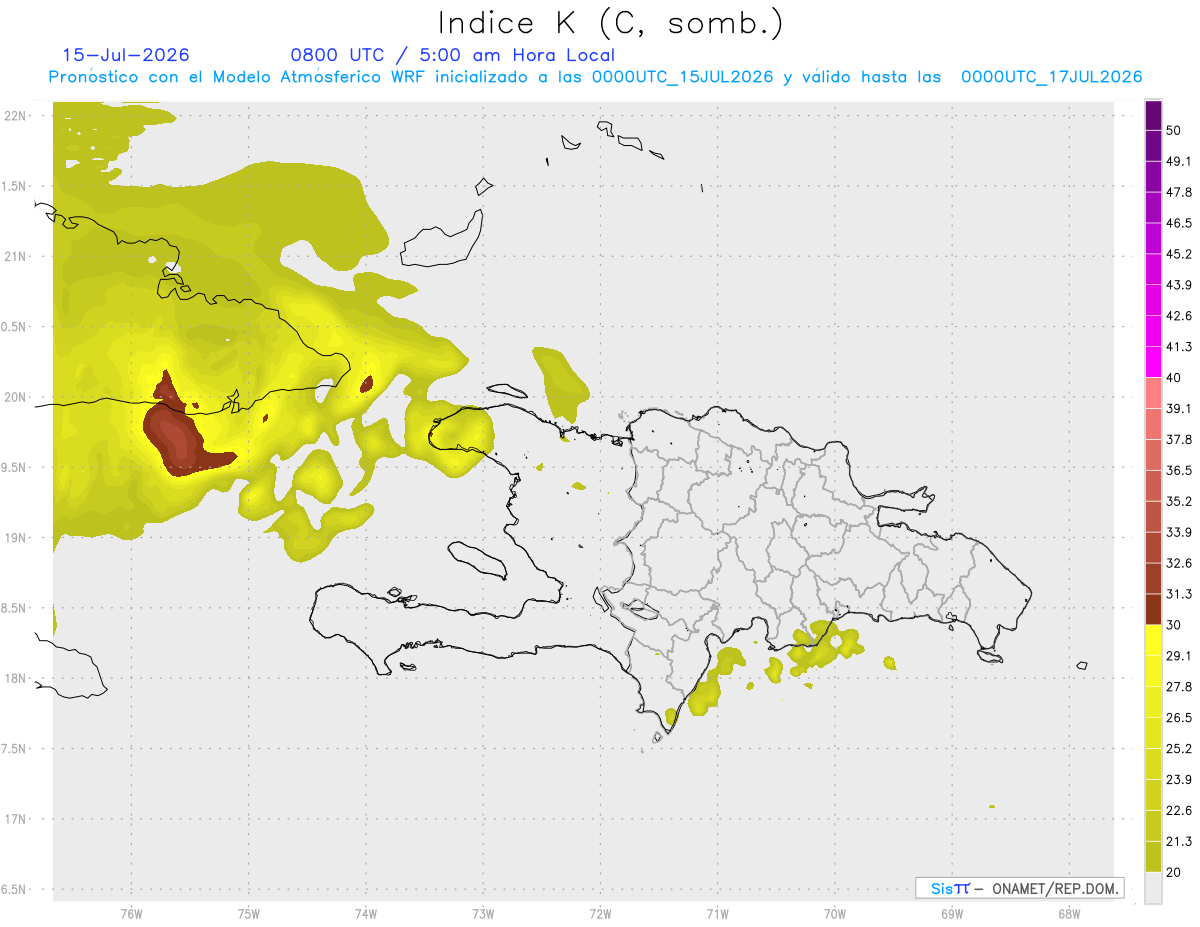1200x927 pixels.
Task: Click the latitude label "8.5N"
Action: (x=15, y=608)
